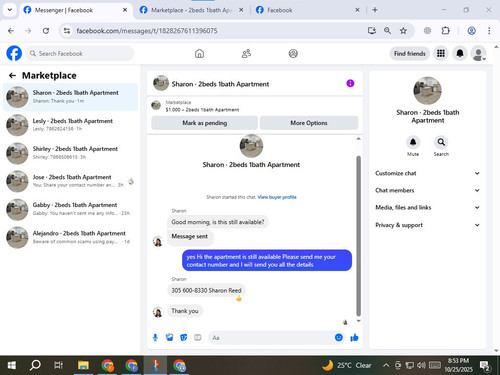
Task: Click the purple conversation information icon
Action: pos(350,83)
